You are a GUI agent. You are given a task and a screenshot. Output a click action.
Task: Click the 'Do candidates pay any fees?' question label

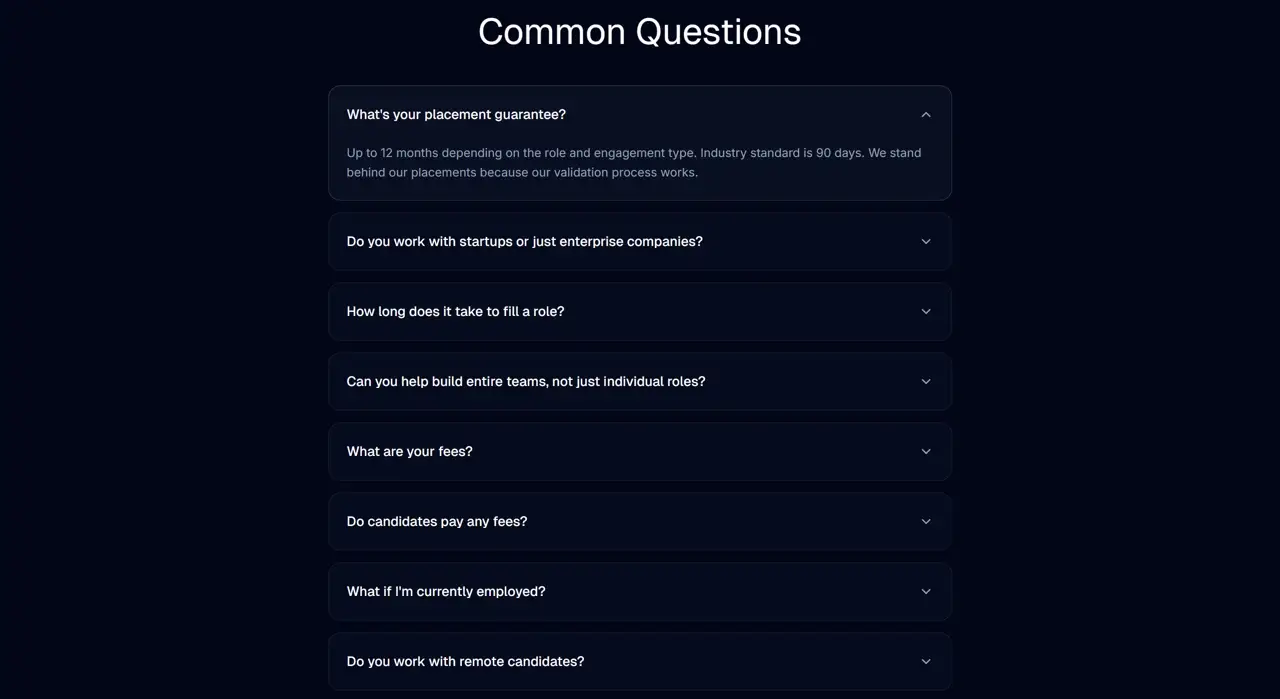click(436, 521)
